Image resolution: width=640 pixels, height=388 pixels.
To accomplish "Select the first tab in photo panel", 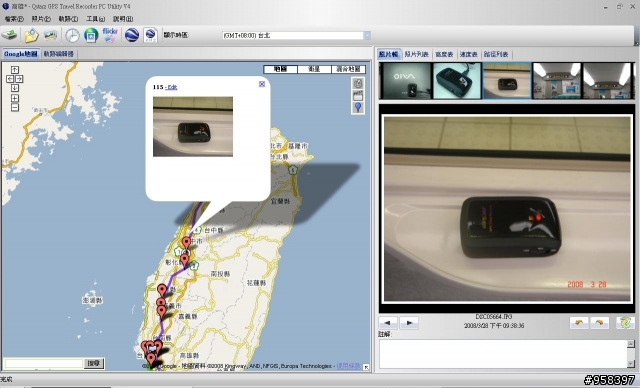I will click(389, 54).
